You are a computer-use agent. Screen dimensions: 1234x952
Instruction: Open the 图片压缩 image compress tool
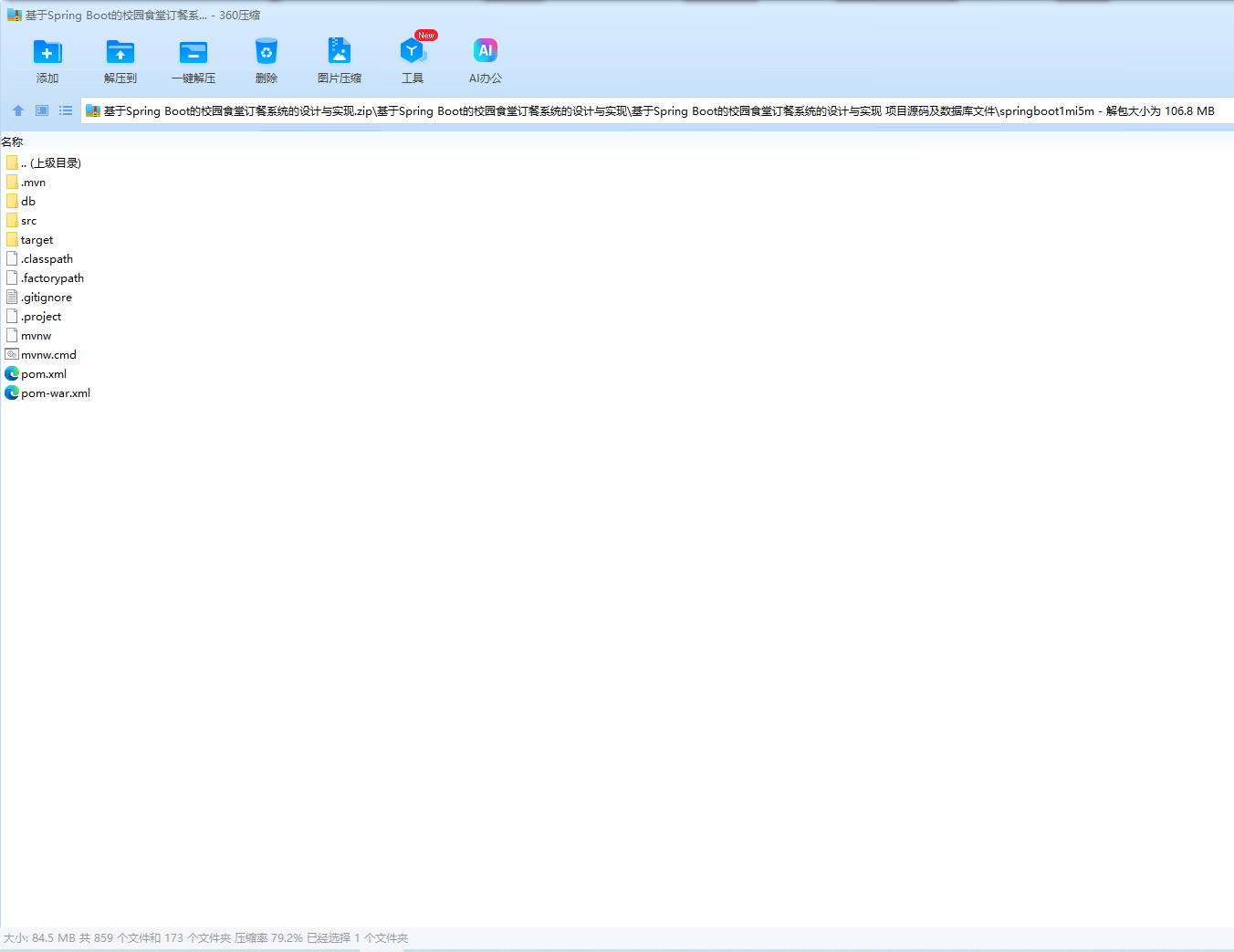[x=340, y=51]
